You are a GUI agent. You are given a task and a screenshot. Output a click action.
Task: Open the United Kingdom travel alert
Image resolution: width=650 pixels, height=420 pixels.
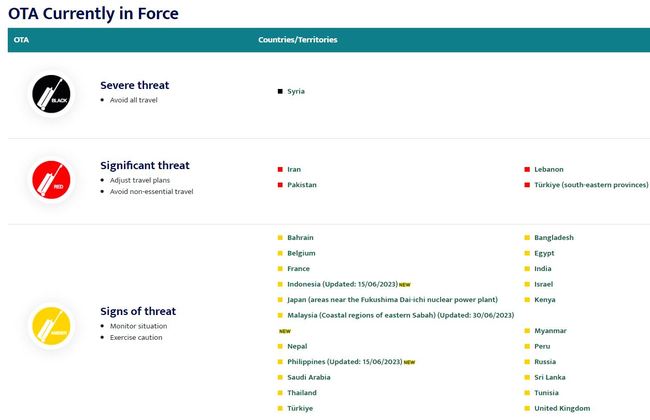[562, 408]
